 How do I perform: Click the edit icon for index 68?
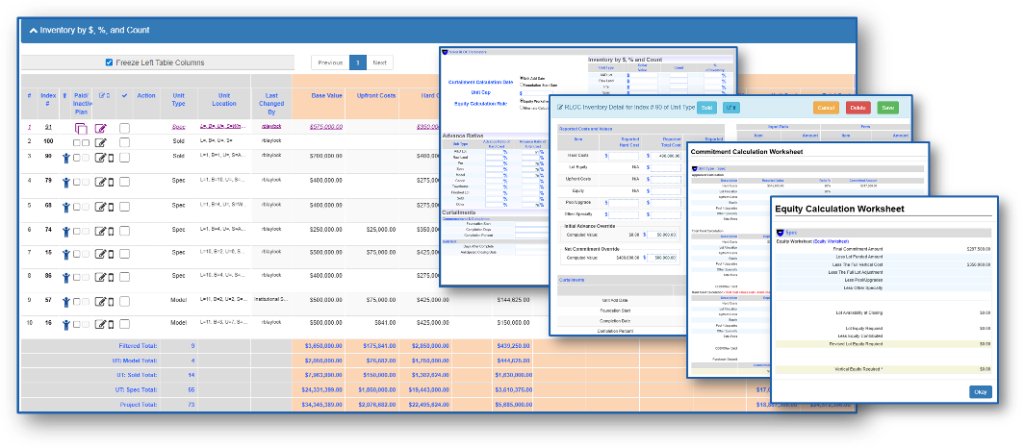pos(100,206)
